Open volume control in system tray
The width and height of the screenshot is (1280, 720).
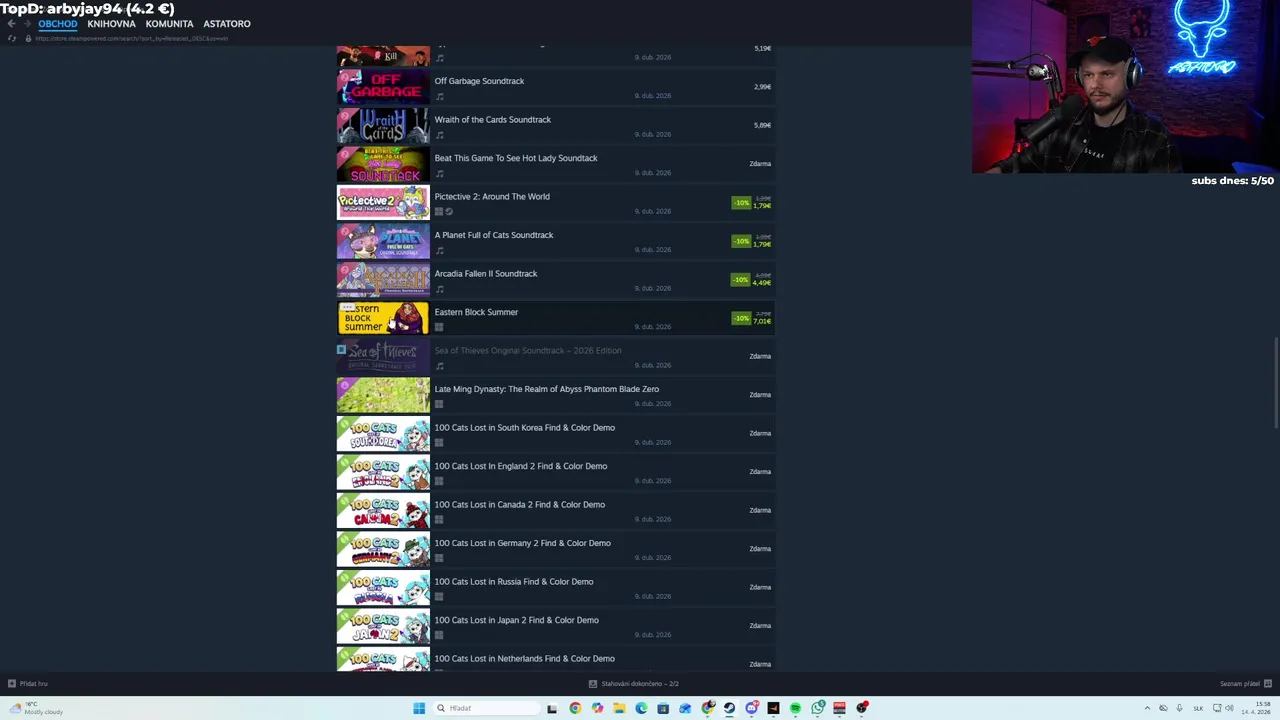[x=1229, y=708]
